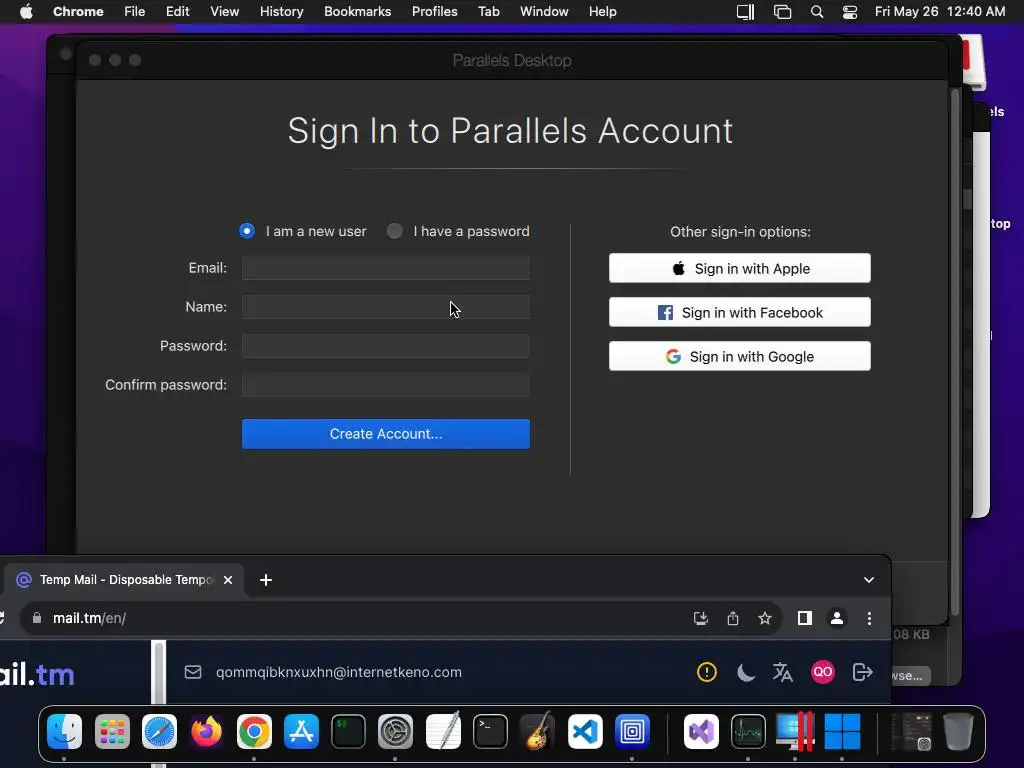Select the 'I have a password' radio button
This screenshot has height=768, width=1024.
click(x=394, y=231)
